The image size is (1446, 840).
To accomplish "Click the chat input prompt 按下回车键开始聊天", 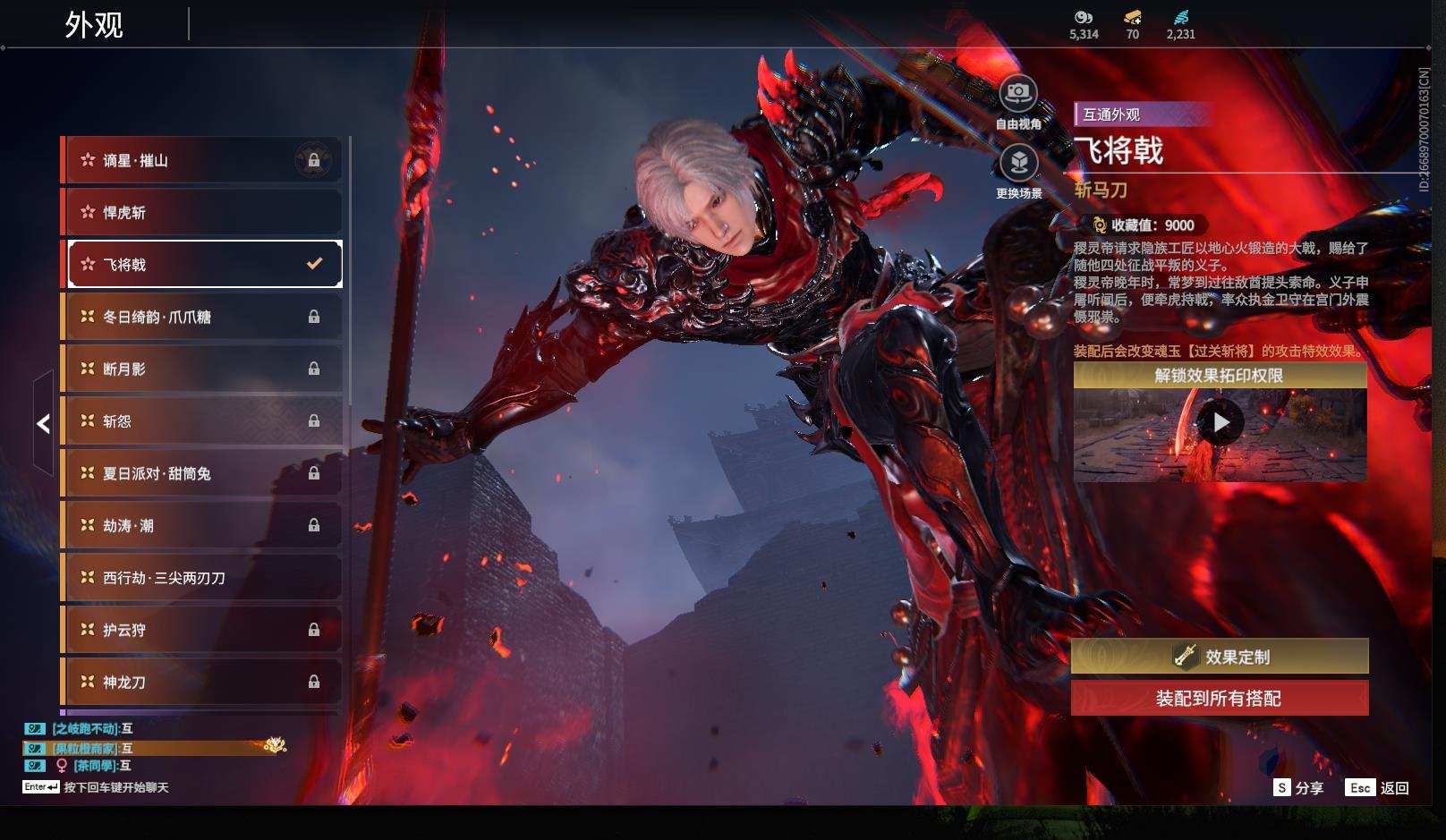I will coord(116,787).
